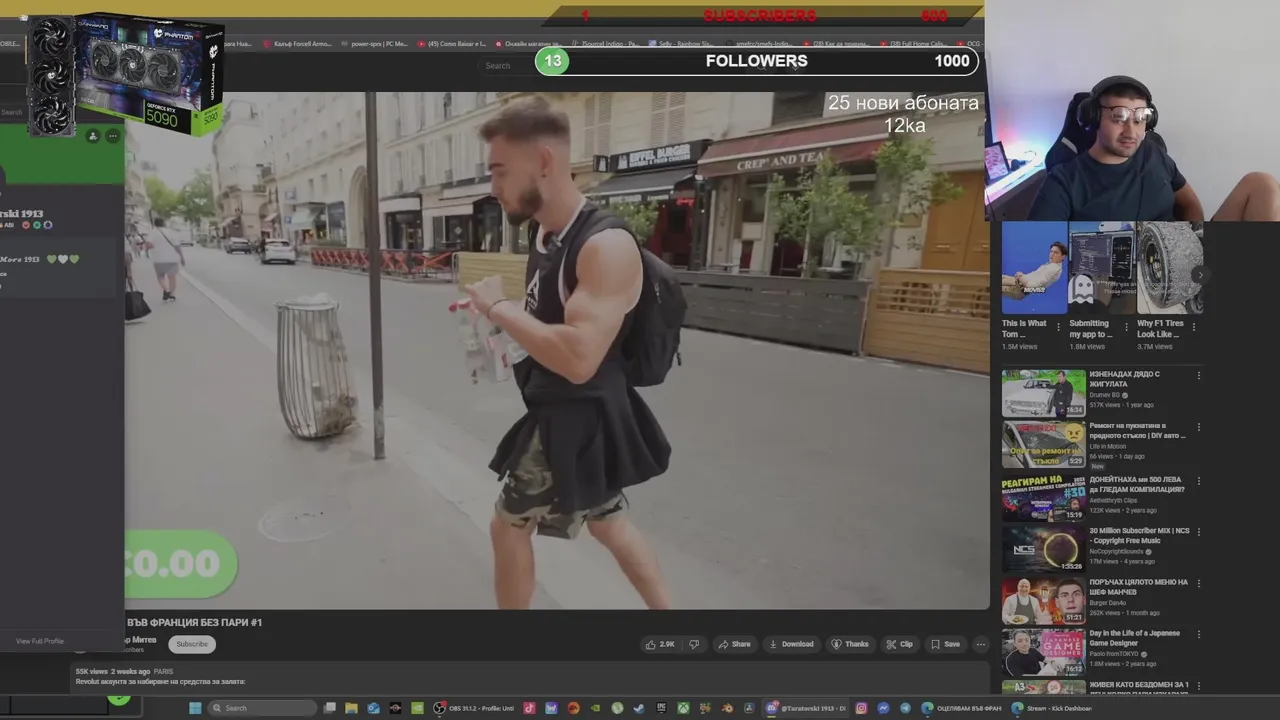Open Windows Start menu
1280x720 pixels.
[x=194, y=708]
